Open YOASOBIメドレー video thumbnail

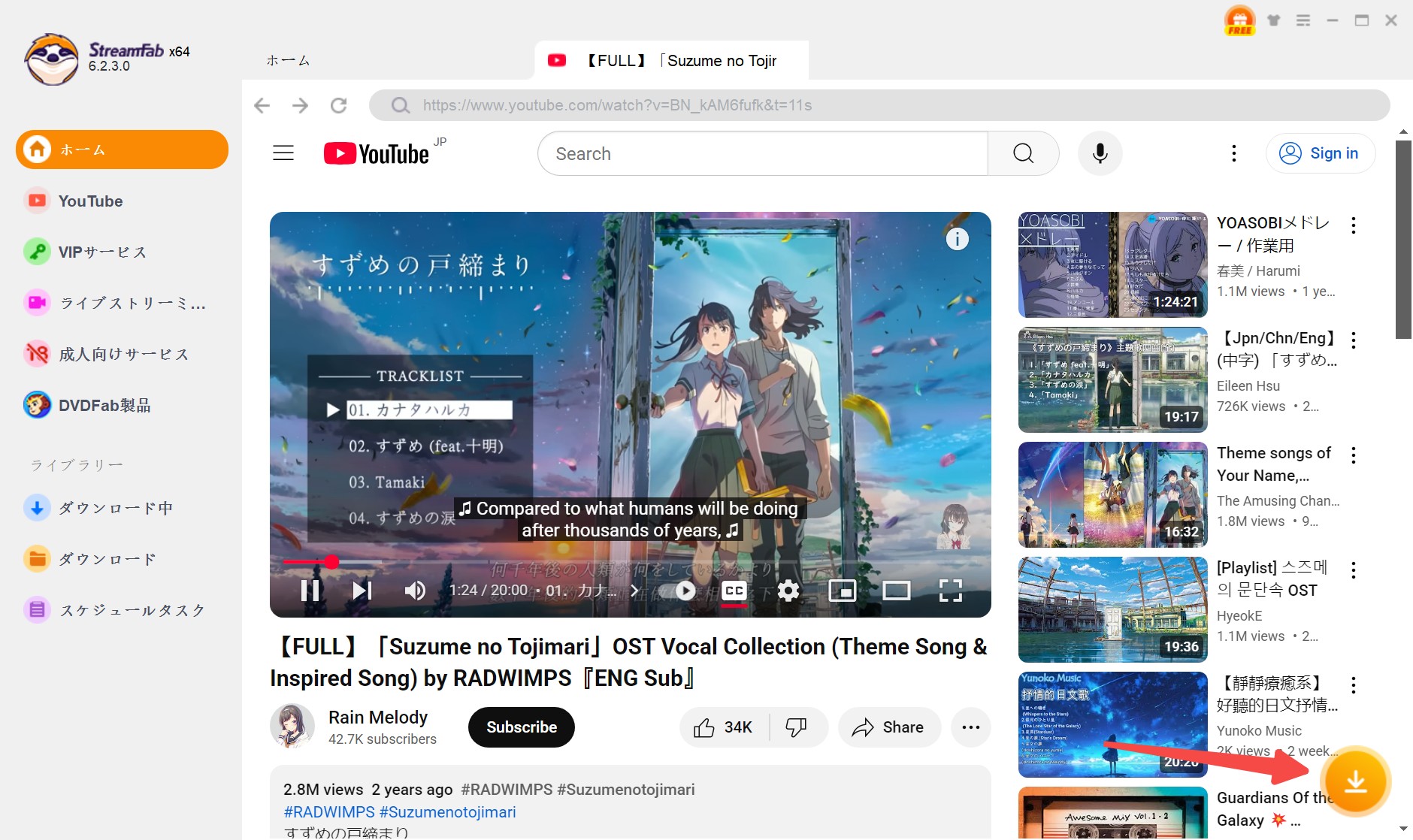click(x=1113, y=264)
